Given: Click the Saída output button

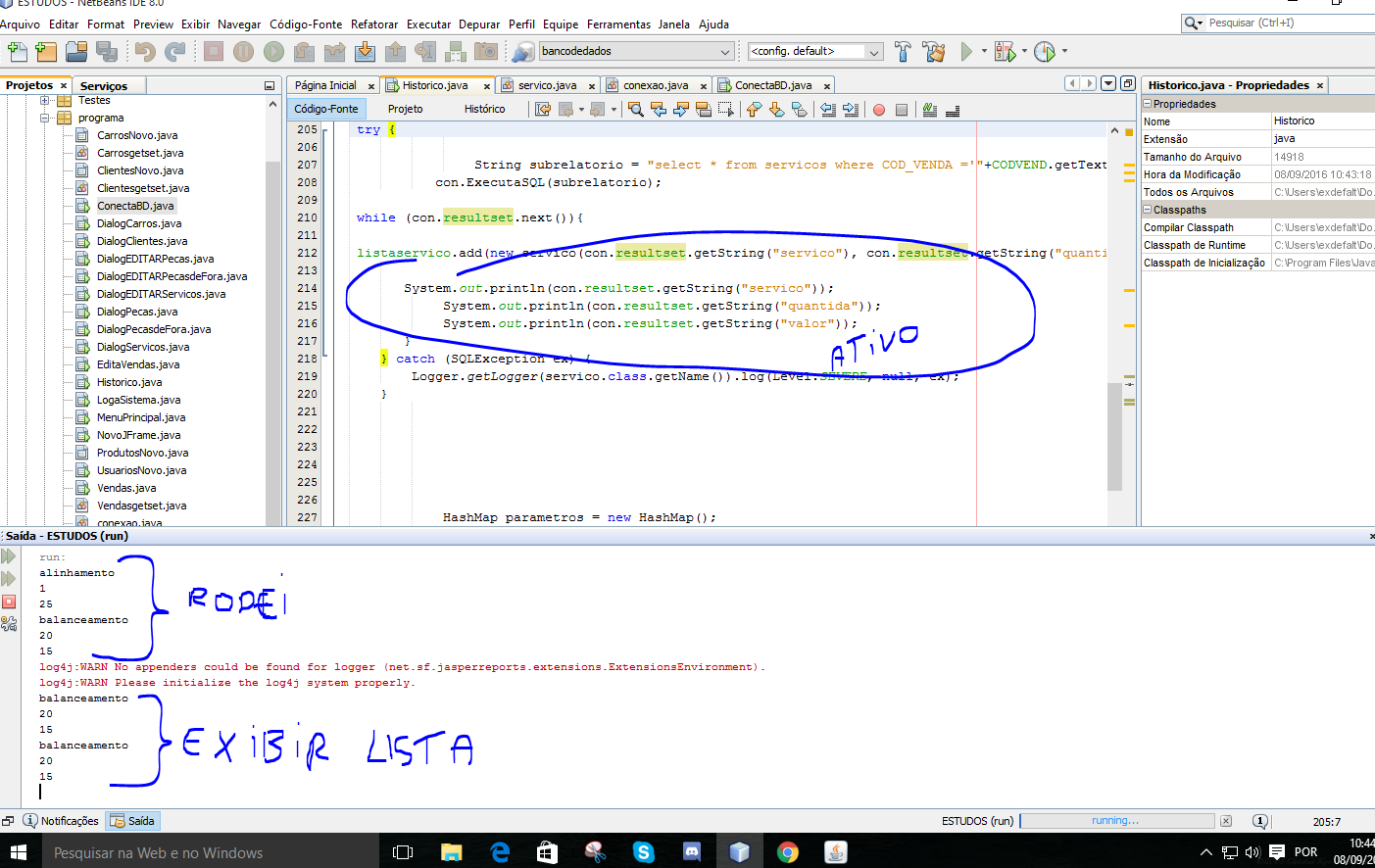Looking at the screenshot, I should point(132,821).
